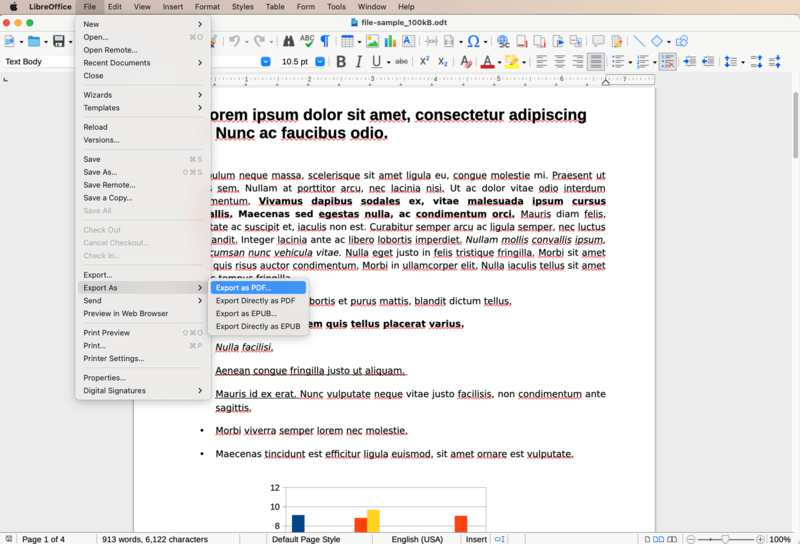The width and height of the screenshot is (800, 544).
Task: Click the Superscript icon
Action: click(x=425, y=61)
